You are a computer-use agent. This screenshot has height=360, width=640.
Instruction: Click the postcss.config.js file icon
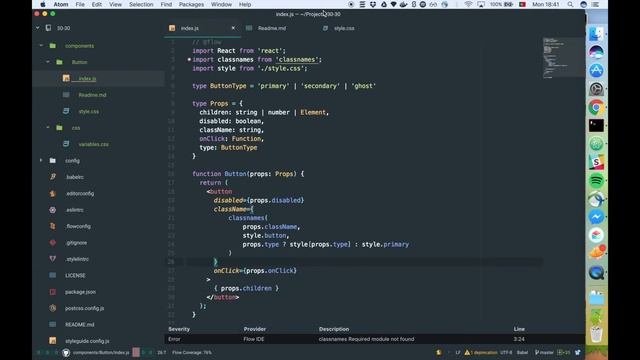click(53, 308)
